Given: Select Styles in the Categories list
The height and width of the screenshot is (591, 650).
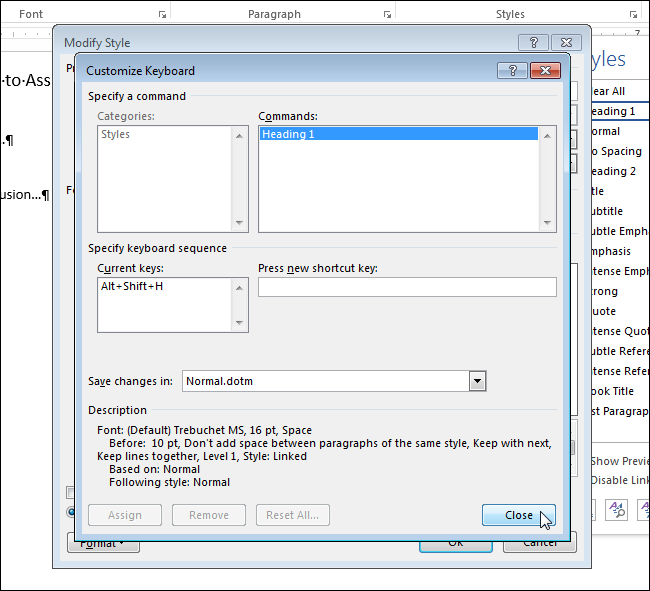Looking at the screenshot, I should 116,134.
